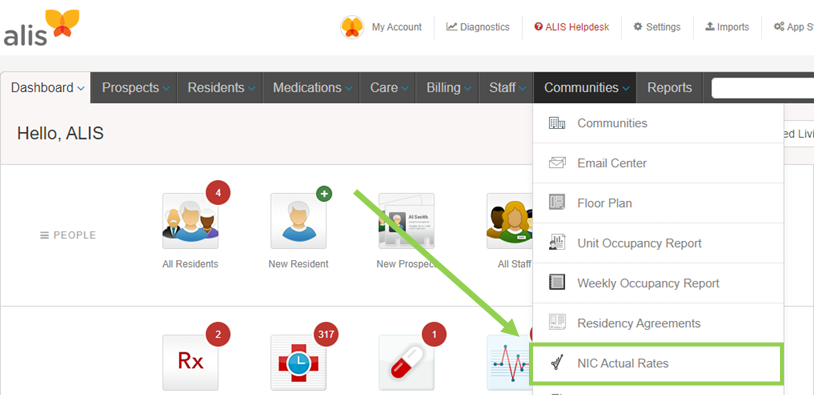Screen dimensions: 814x396
Task: Click the badge showing 4 on All Residents
Action: (x=218, y=193)
